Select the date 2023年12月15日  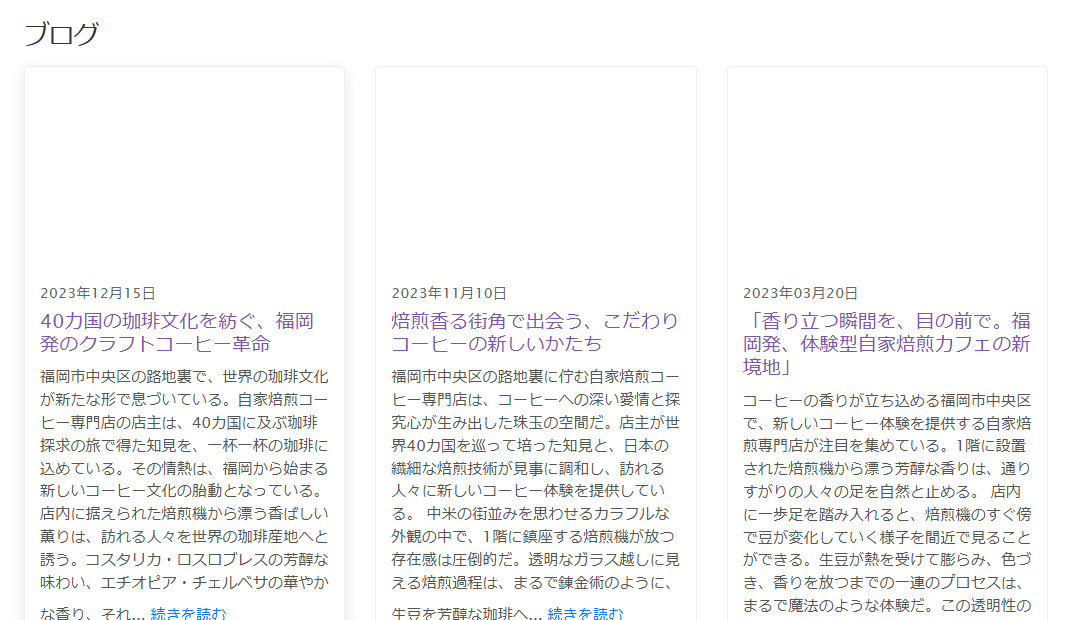[x=98, y=293]
